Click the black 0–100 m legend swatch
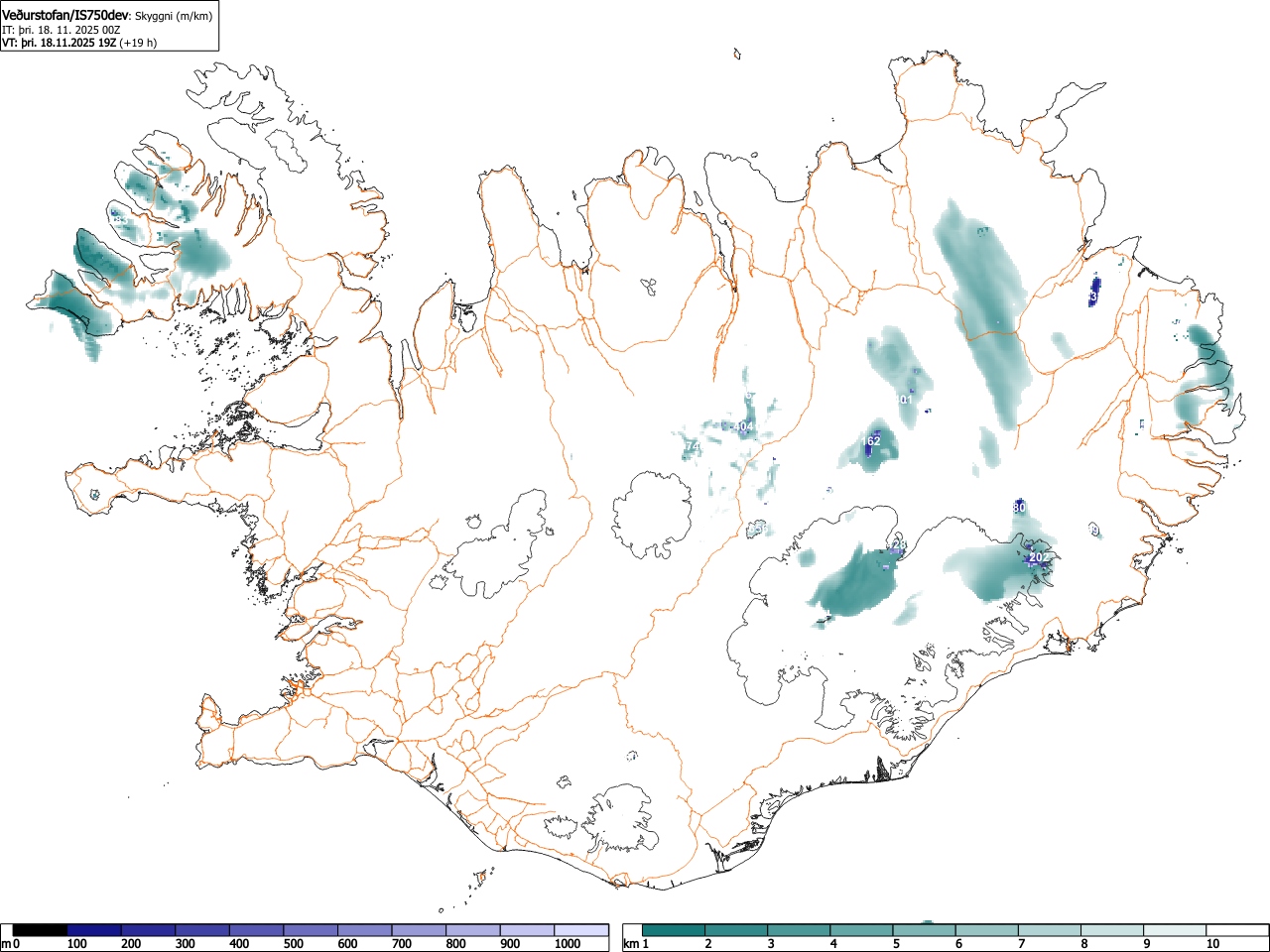The height and width of the screenshot is (952, 1270). click(x=40, y=930)
